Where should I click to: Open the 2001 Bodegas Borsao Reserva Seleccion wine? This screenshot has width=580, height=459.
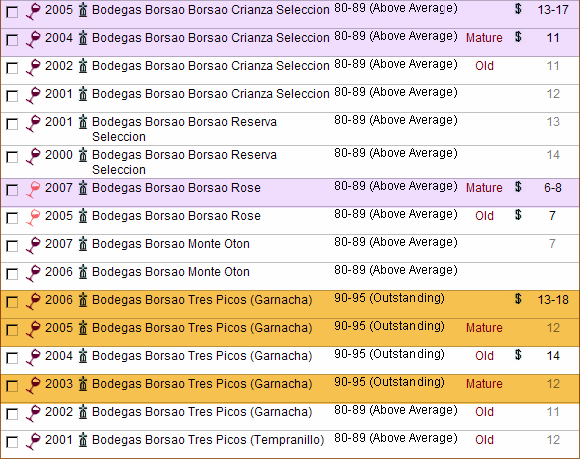click(184, 129)
